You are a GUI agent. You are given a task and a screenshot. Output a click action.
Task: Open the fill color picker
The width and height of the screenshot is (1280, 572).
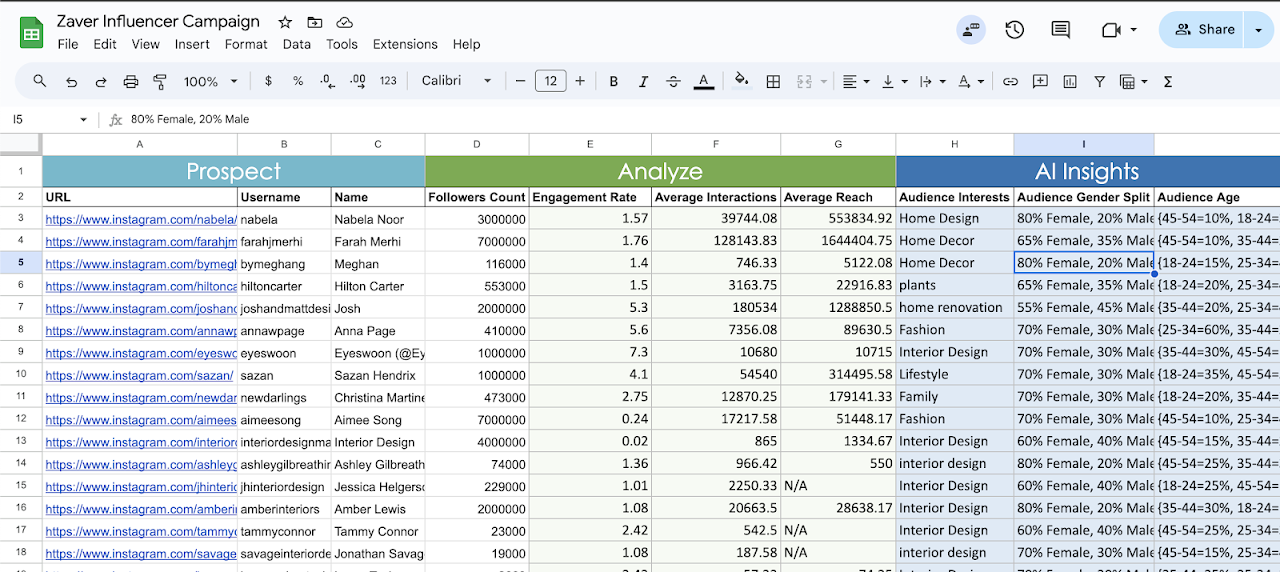tap(741, 81)
